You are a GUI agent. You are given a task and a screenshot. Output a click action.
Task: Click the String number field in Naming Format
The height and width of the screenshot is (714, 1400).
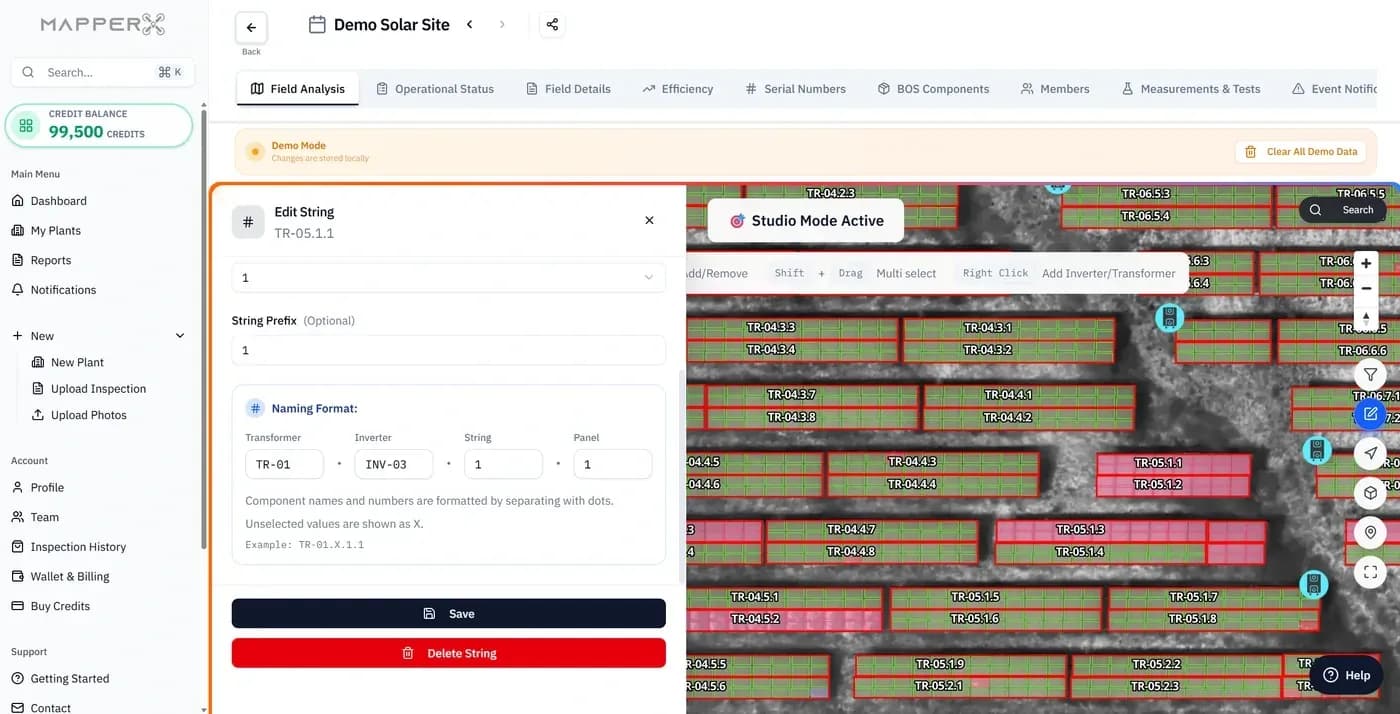(x=503, y=464)
